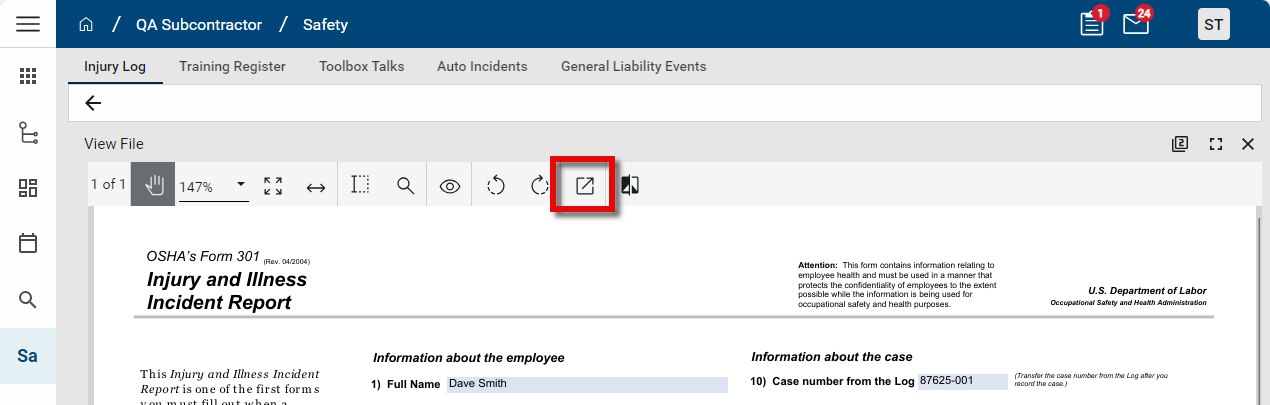Click the compare documents icon
Image resolution: width=1270 pixels, height=405 pixels.
coord(630,185)
